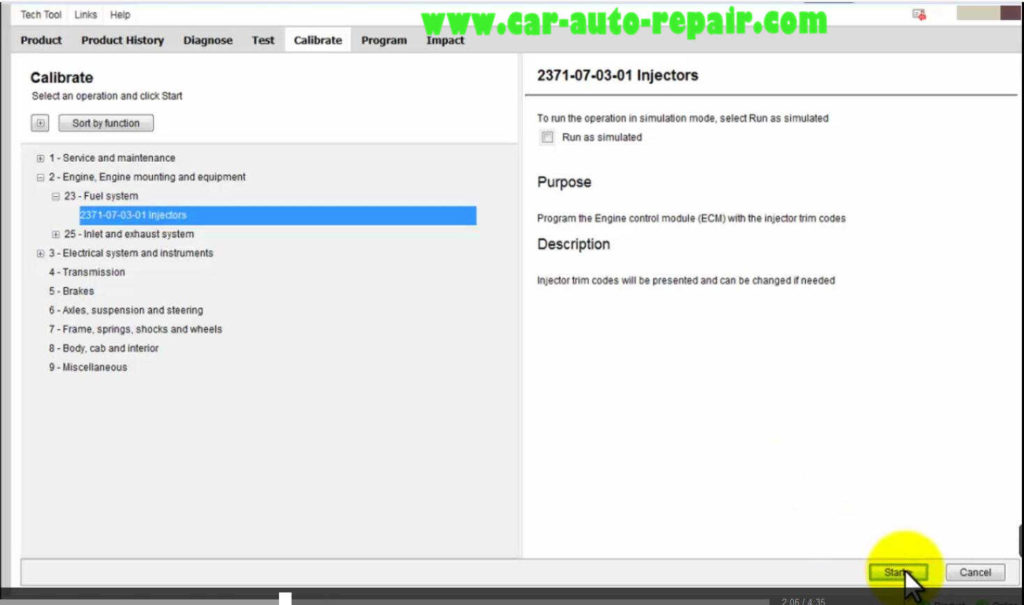Click the highlighted Start button
Image resolution: width=1024 pixels, height=605 pixels.
pyautogui.click(x=898, y=572)
